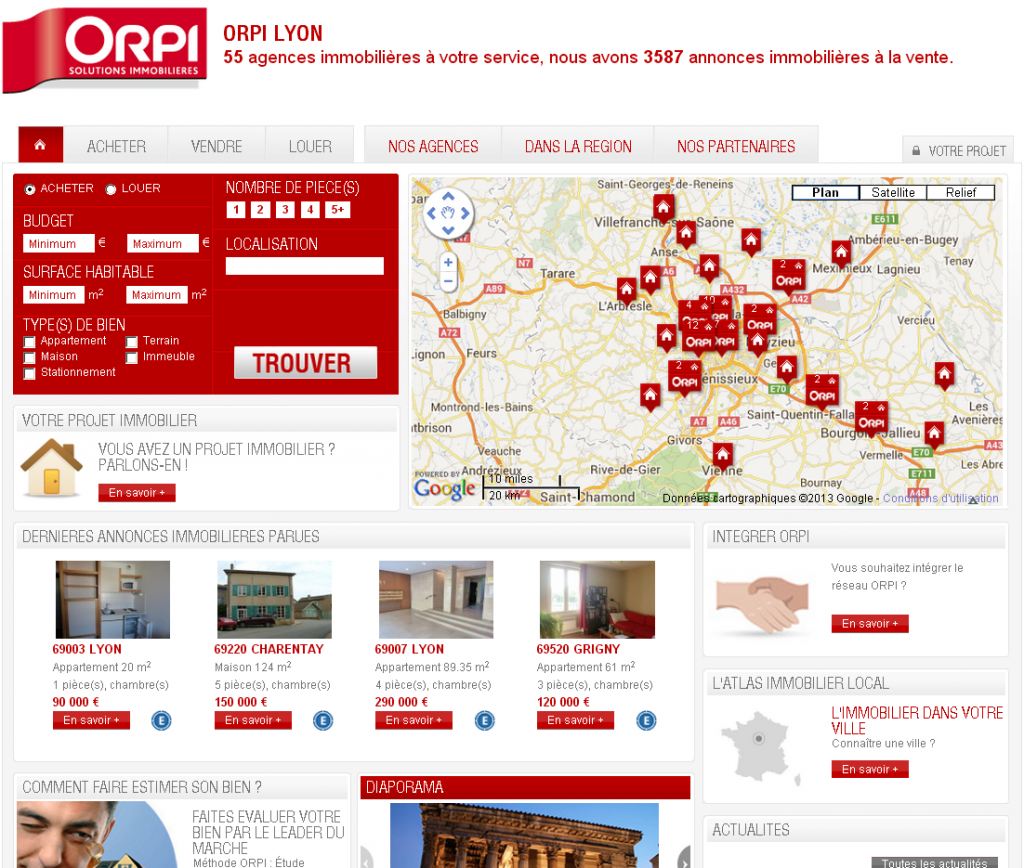The image size is (1024, 868).
Task: Pan the map right with arrow
Action: (x=465, y=213)
